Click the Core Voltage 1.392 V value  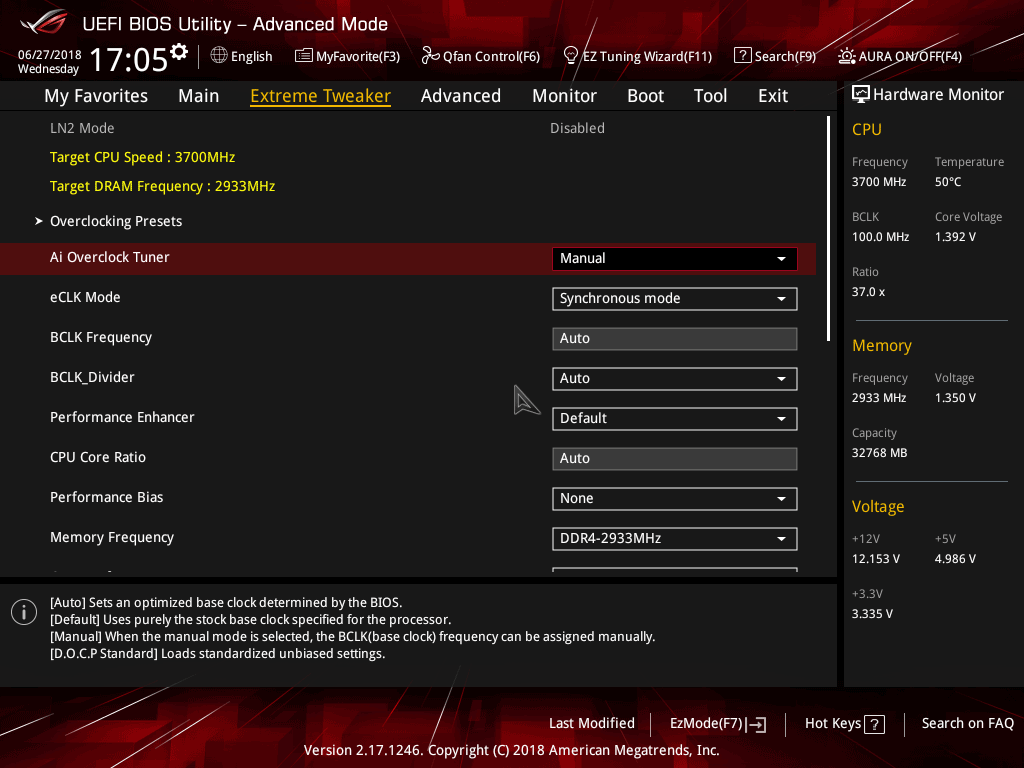[955, 237]
